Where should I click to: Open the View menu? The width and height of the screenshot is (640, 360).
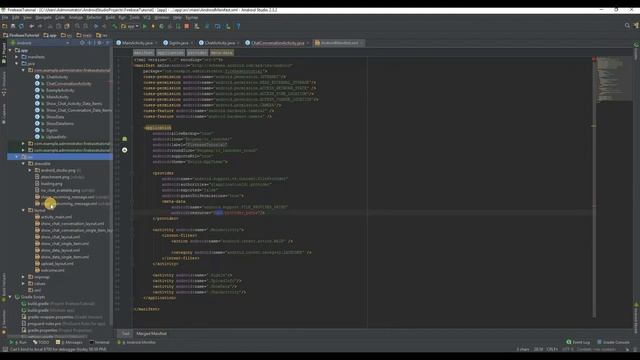[x=27, y=18]
